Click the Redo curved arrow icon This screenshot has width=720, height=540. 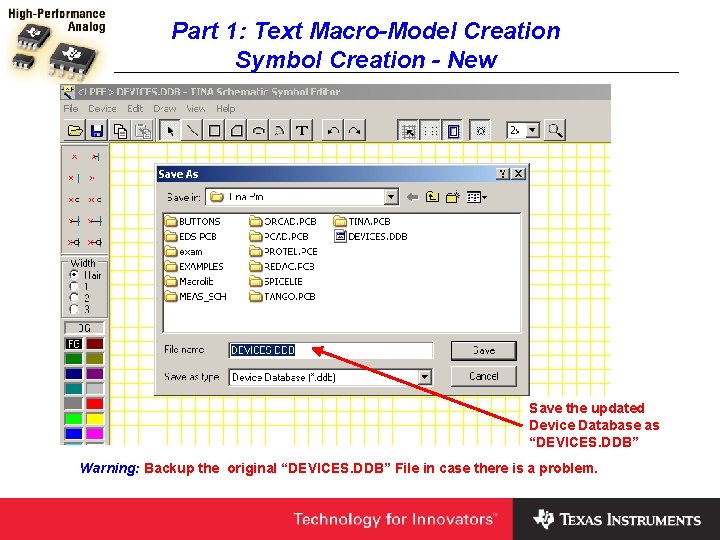[355, 131]
